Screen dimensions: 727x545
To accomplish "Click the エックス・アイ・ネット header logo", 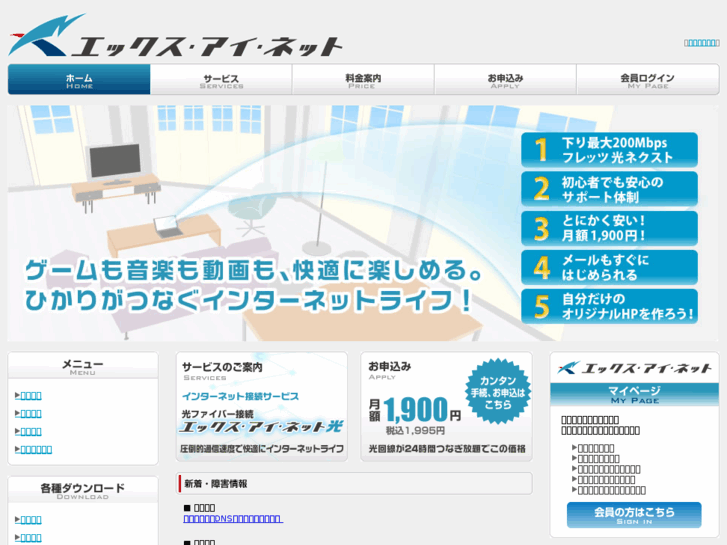I will point(175,36).
